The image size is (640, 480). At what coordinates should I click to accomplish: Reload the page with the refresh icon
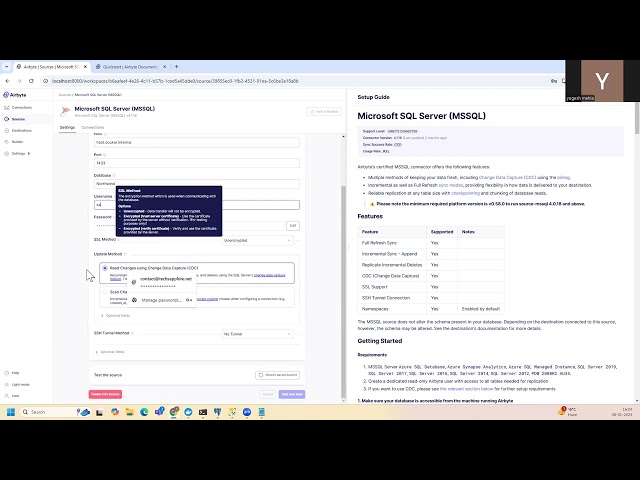(31, 81)
